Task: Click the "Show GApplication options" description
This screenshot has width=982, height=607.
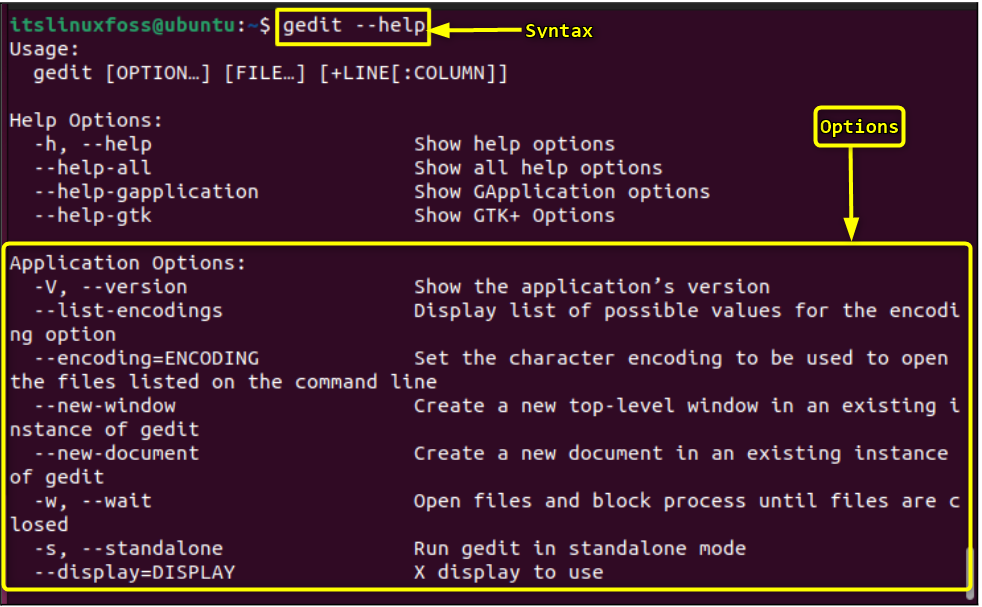Action: point(562,192)
